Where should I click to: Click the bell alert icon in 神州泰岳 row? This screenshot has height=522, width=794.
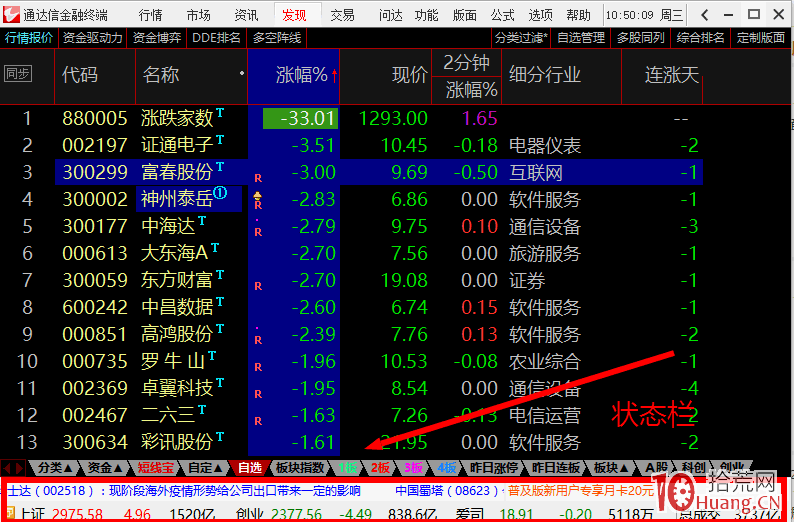(x=258, y=195)
